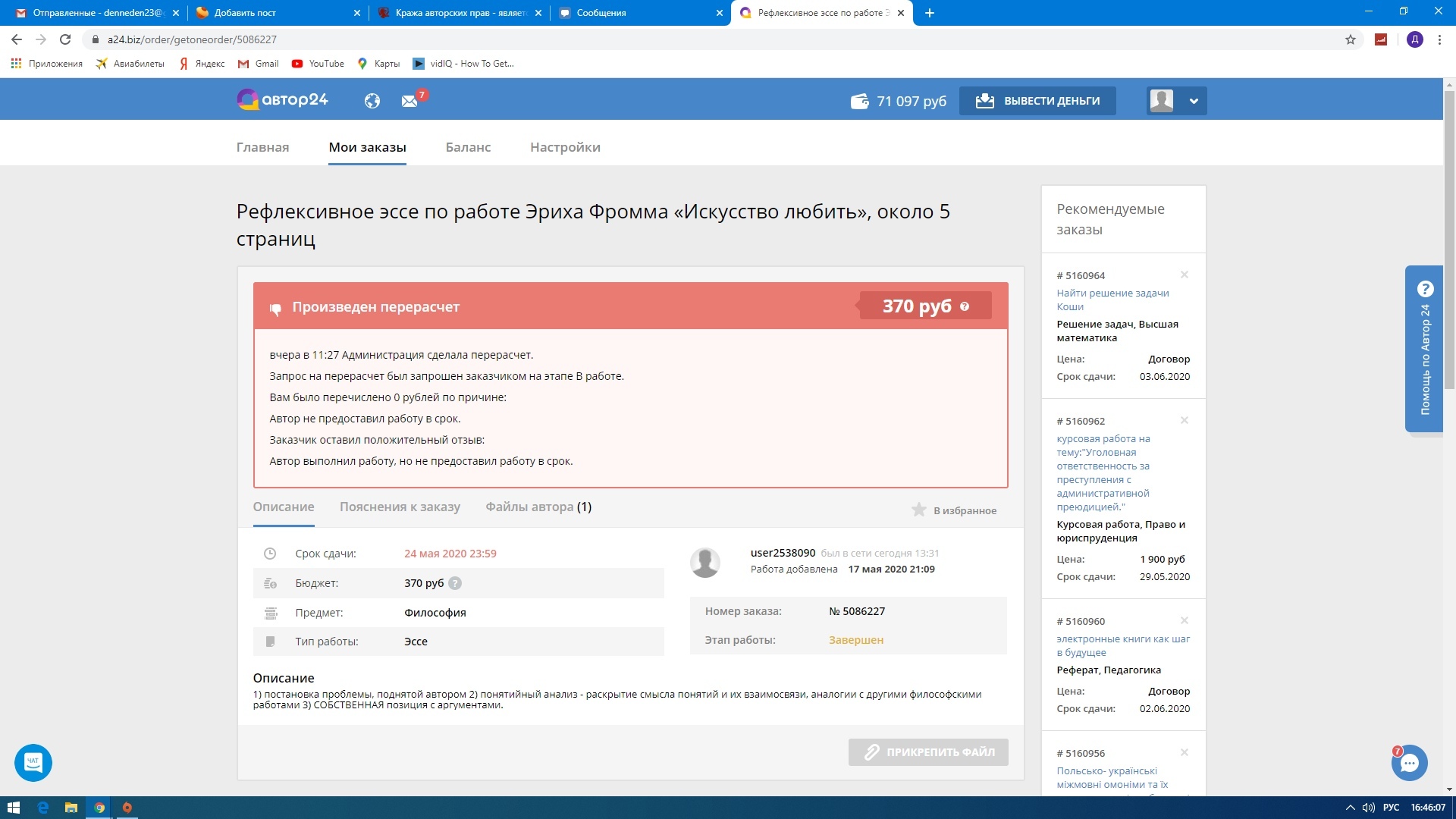Open Chrome profile Д avatar
The width and height of the screenshot is (1456, 819).
tap(1414, 39)
